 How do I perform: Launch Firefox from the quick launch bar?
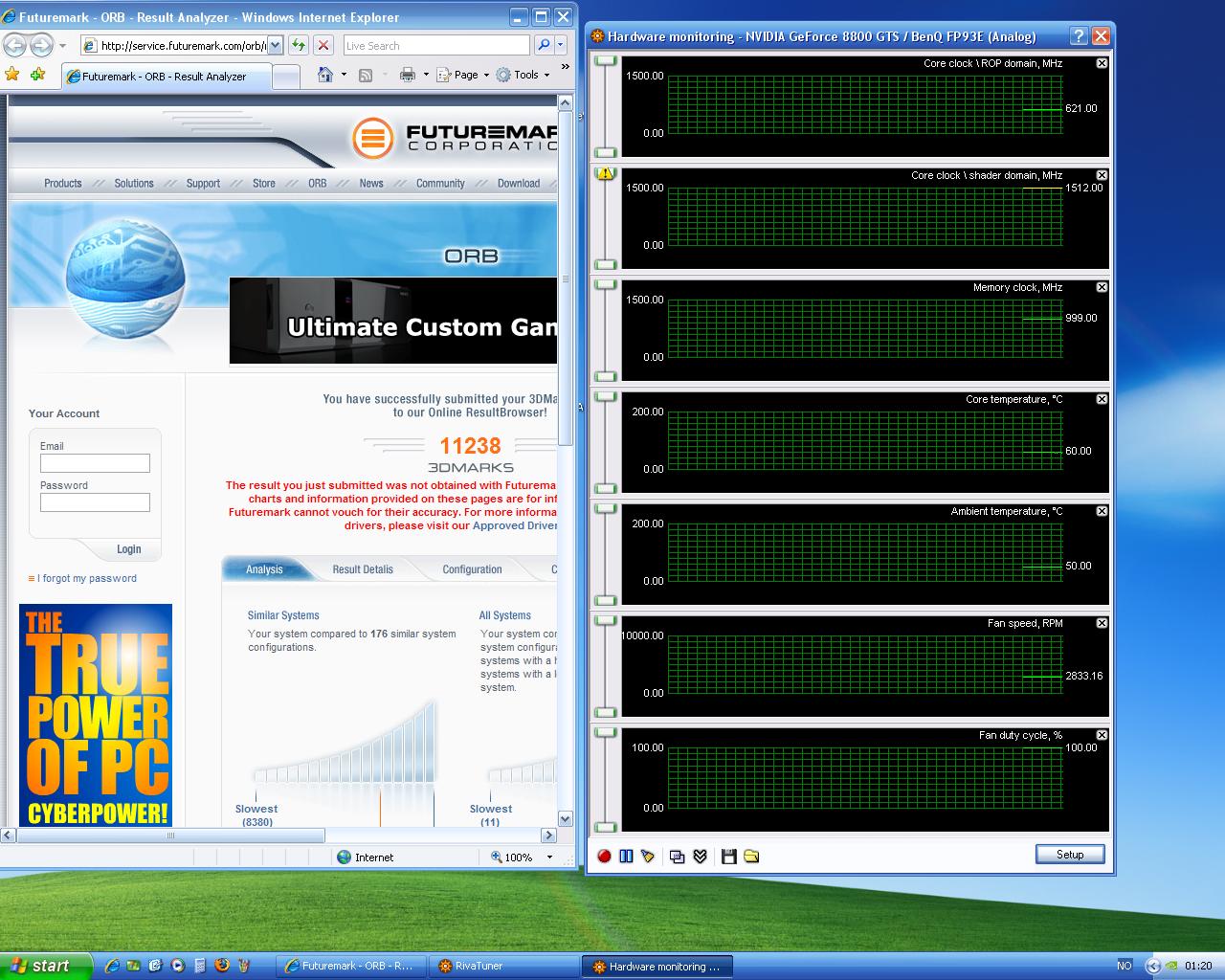tap(222, 966)
